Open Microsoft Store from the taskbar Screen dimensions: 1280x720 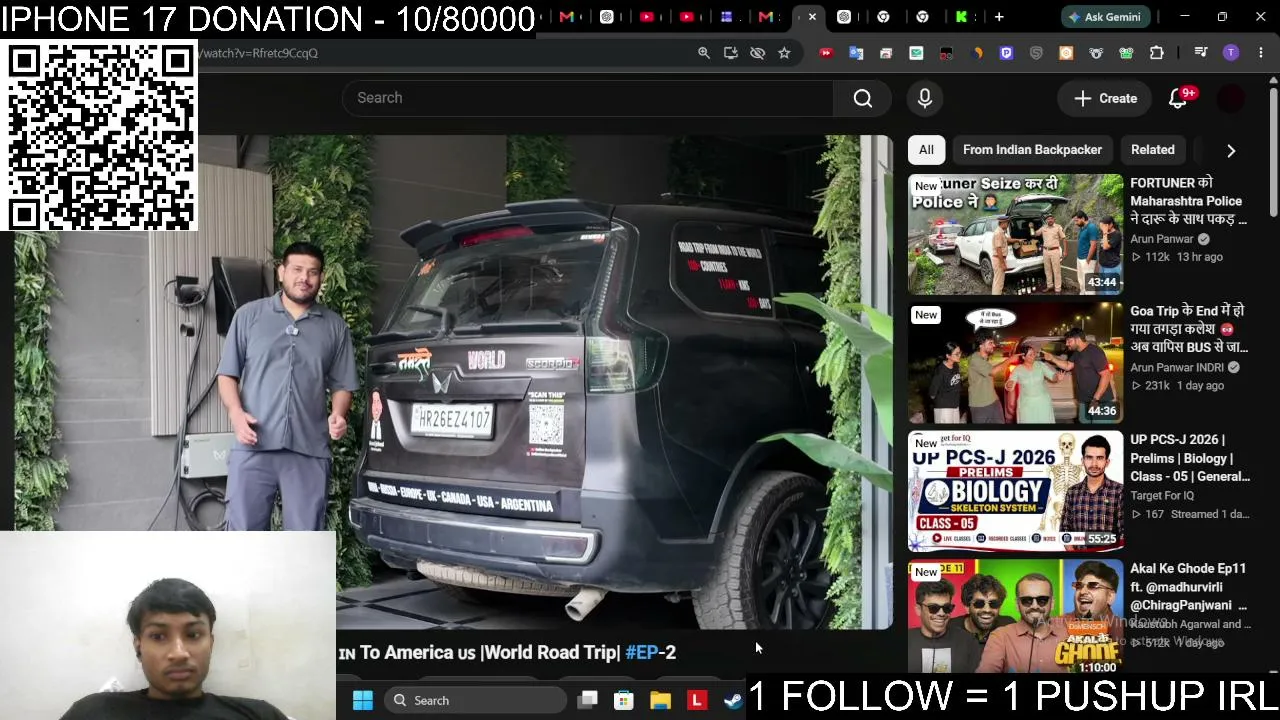pyautogui.click(x=624, y=700)
